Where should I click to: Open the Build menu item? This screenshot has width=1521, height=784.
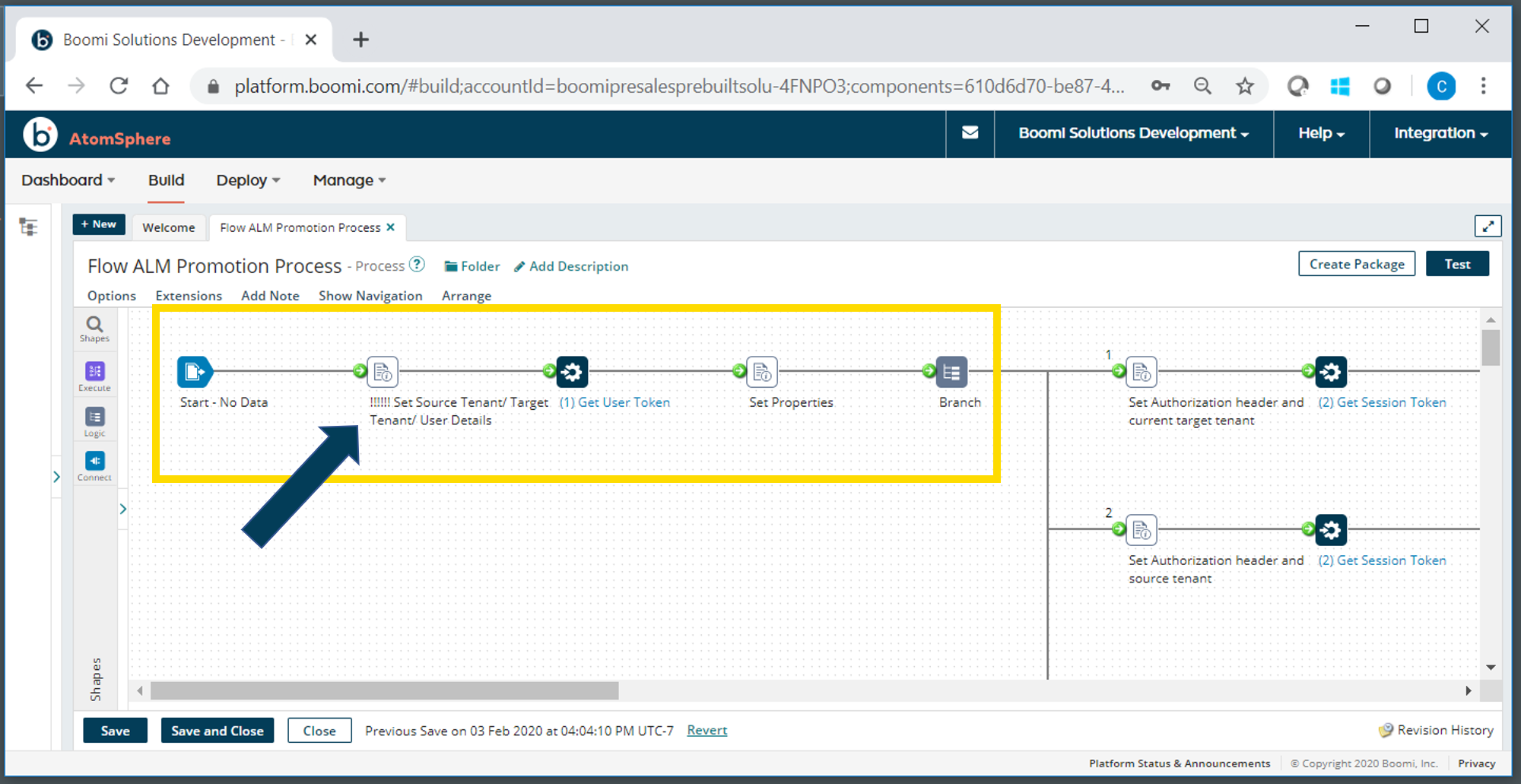tap(165, 180)
